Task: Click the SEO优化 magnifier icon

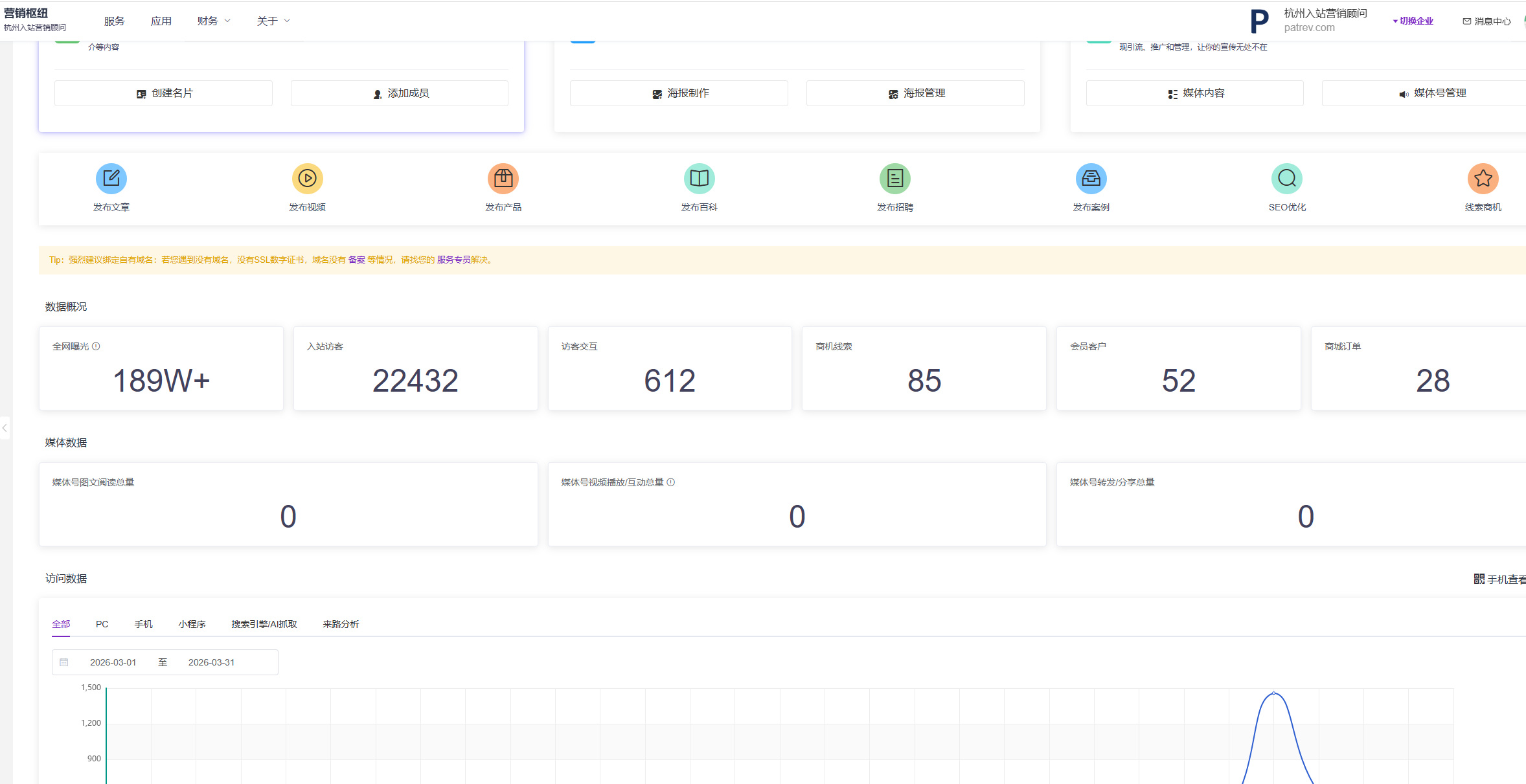Action: (1287, 178)
